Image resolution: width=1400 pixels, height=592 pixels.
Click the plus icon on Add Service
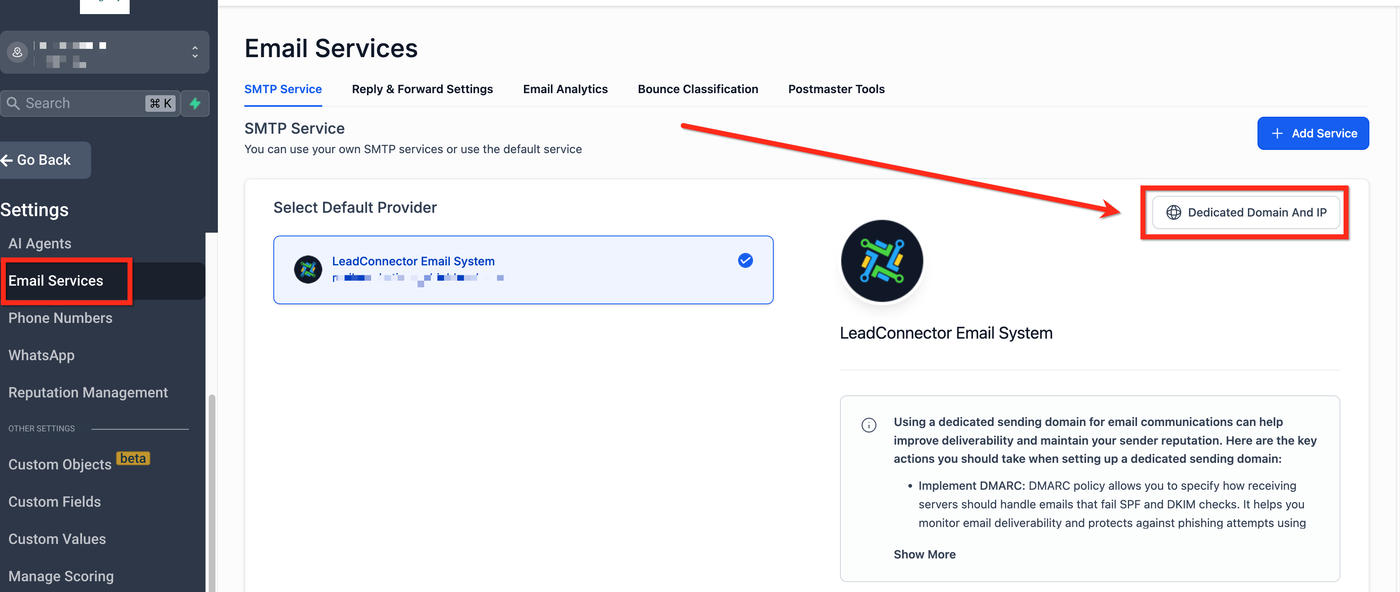tap(1277, 133)
